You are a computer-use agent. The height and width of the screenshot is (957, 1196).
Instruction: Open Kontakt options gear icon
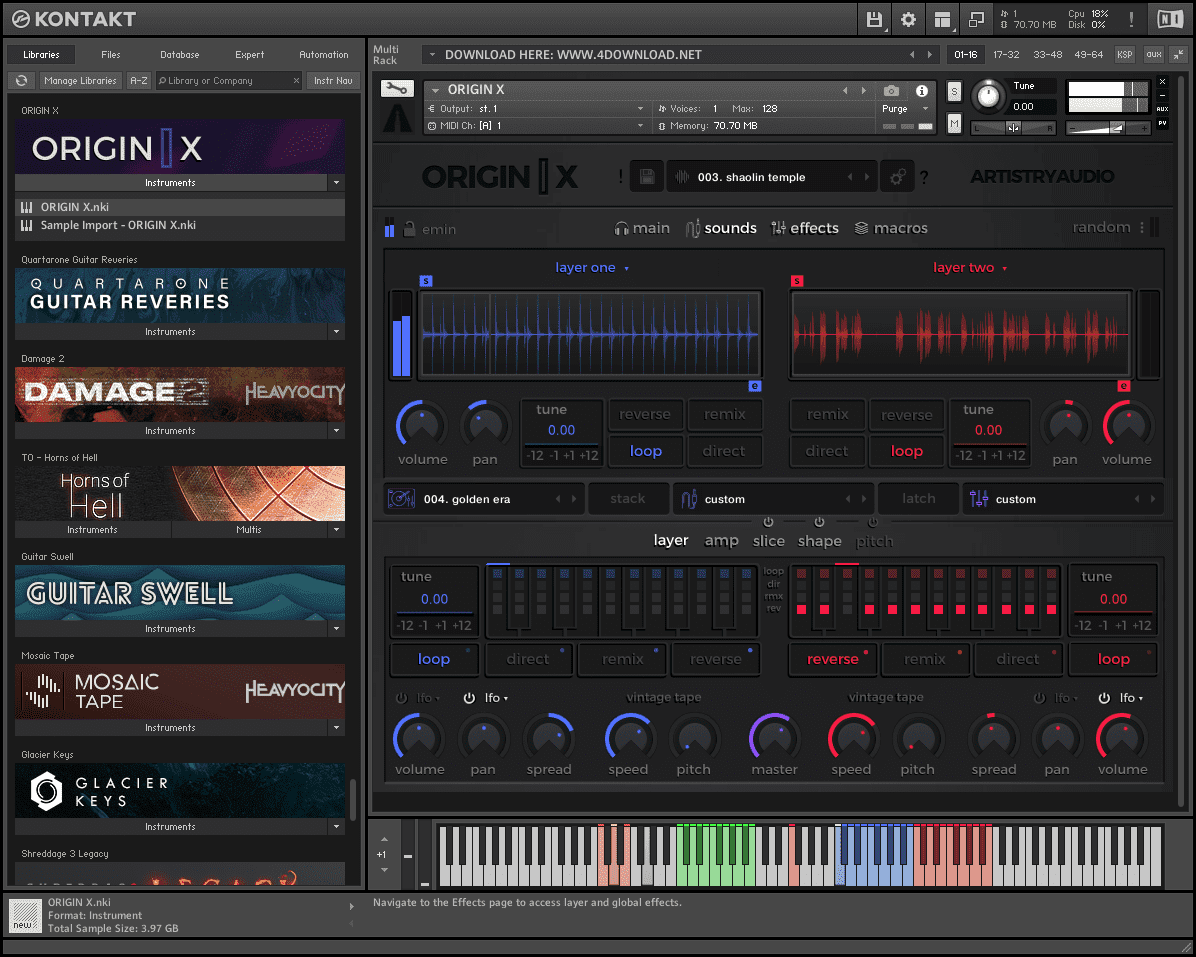click(x=908, y=20)
